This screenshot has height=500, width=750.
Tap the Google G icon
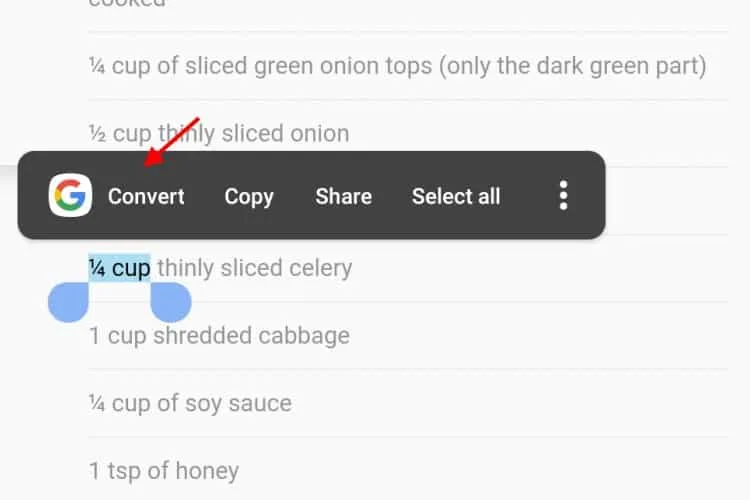click(70, 195)
